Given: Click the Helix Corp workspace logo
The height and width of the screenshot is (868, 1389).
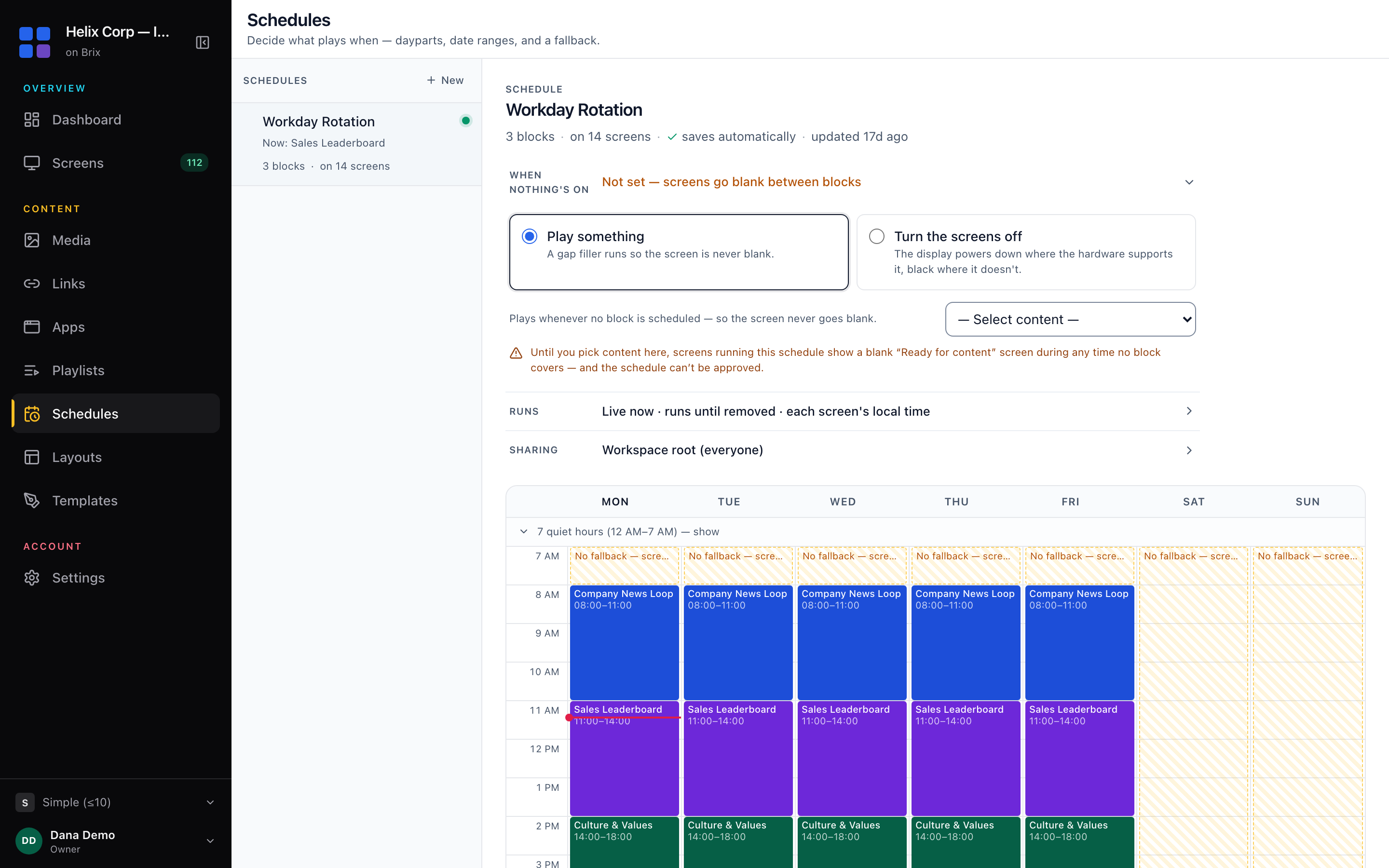Looking at the screenshot, I should point(34,42).
